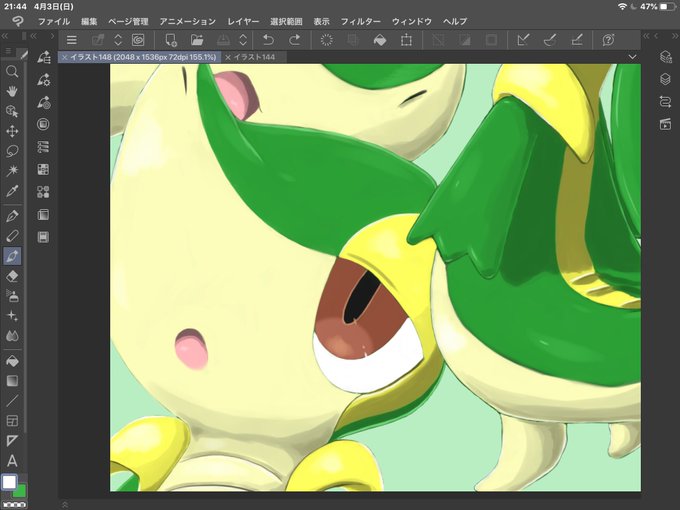Open the Layer panel stack icon
The height and width of the screenshot is (510, 680).
[x=665, y=79]
